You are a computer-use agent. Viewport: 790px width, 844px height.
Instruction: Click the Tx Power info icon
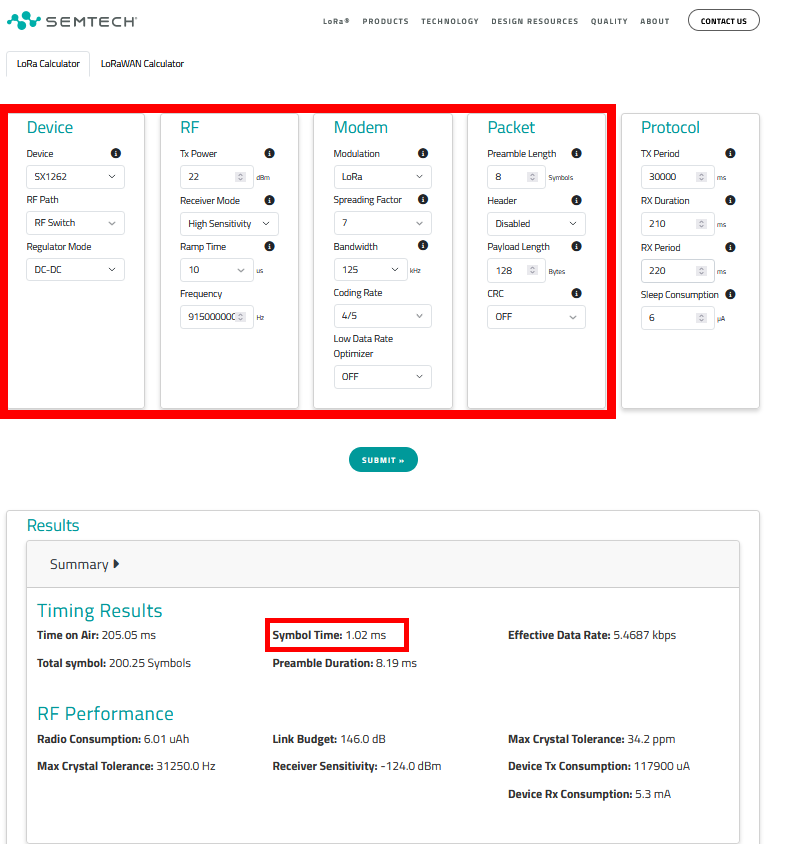(x=269, y=154)
